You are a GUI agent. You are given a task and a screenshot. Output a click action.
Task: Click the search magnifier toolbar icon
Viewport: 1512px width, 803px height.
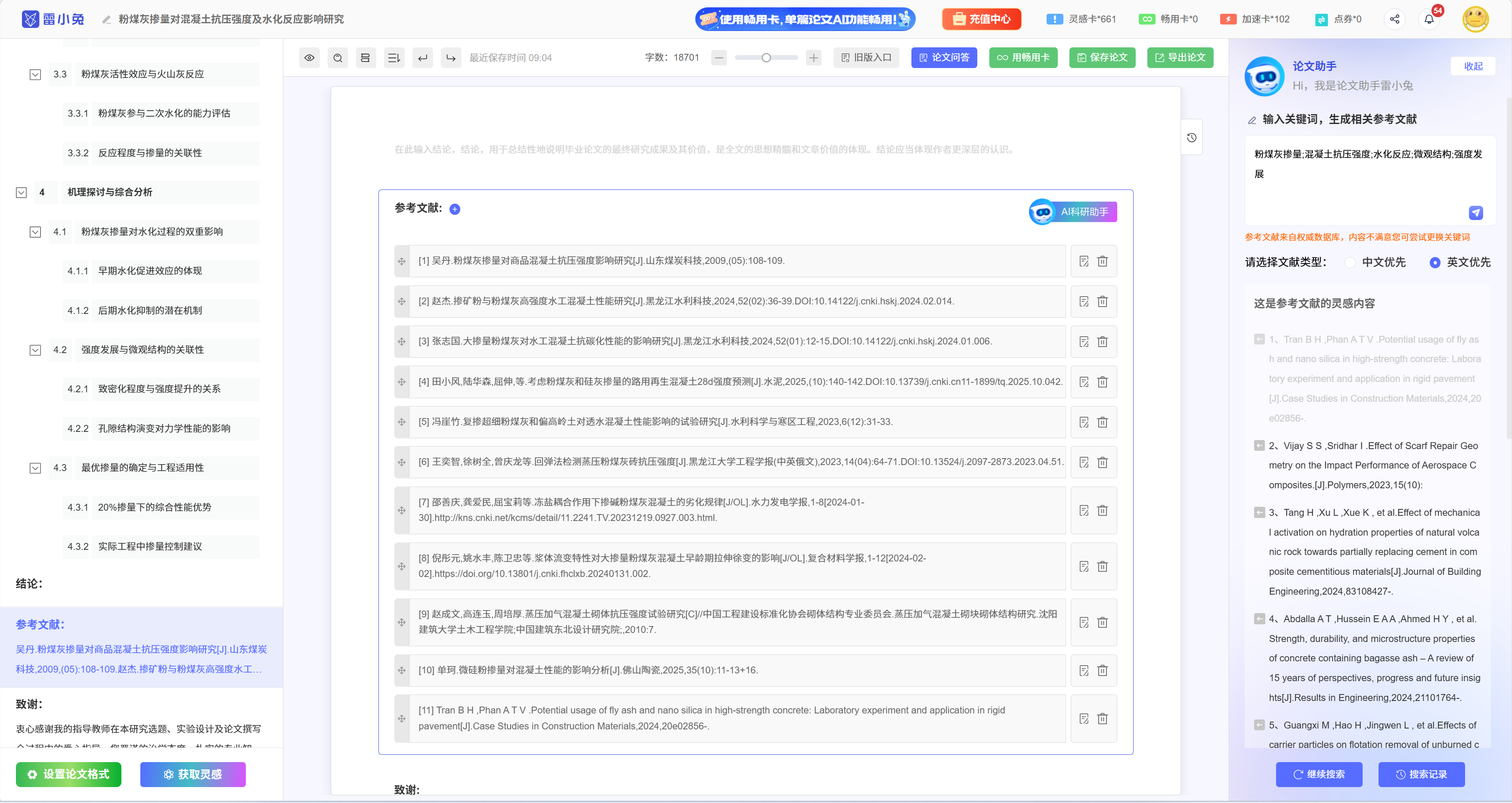click(338, 58)
